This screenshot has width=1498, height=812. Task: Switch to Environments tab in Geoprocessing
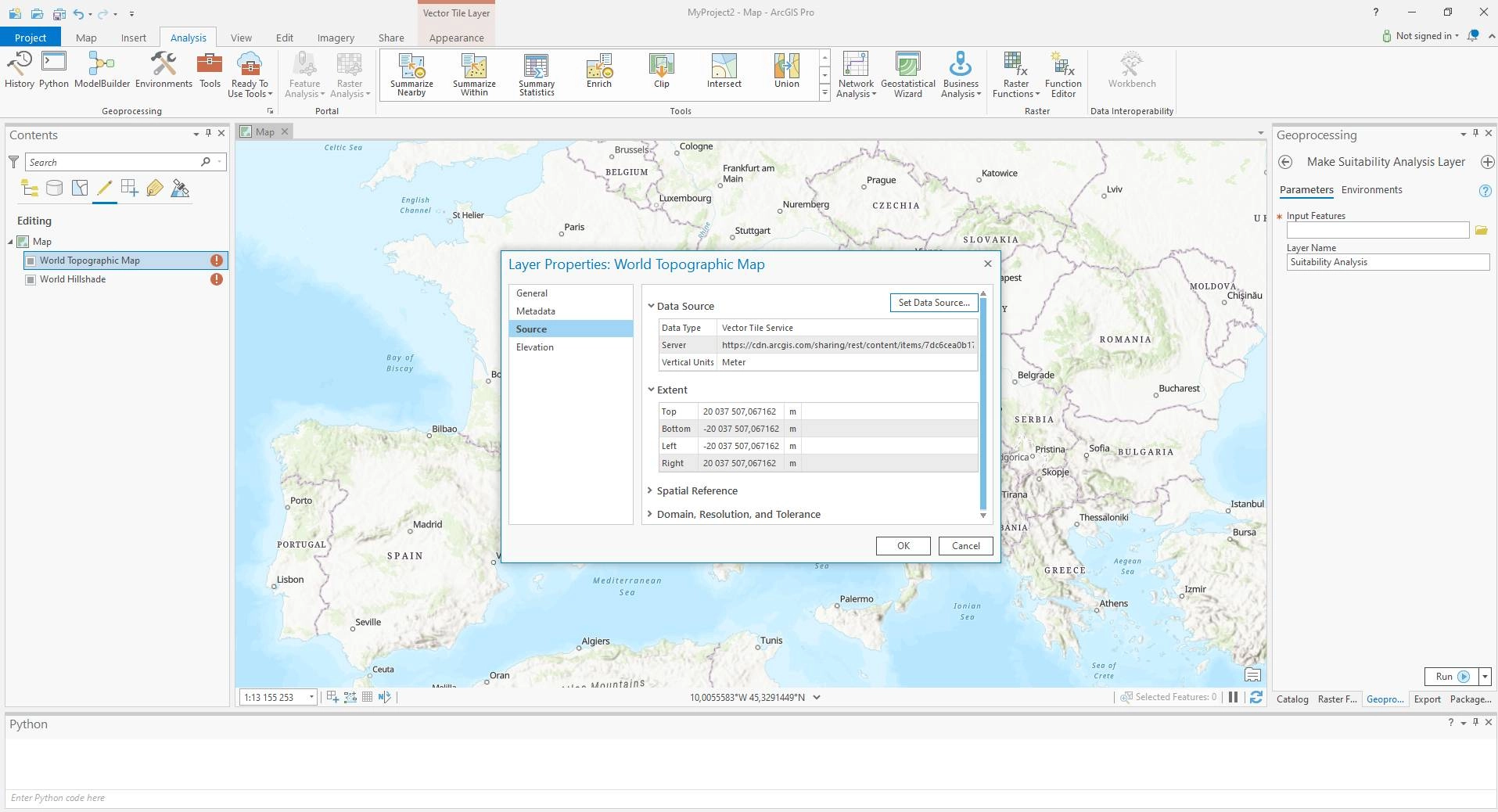[x=1371, y=190]
